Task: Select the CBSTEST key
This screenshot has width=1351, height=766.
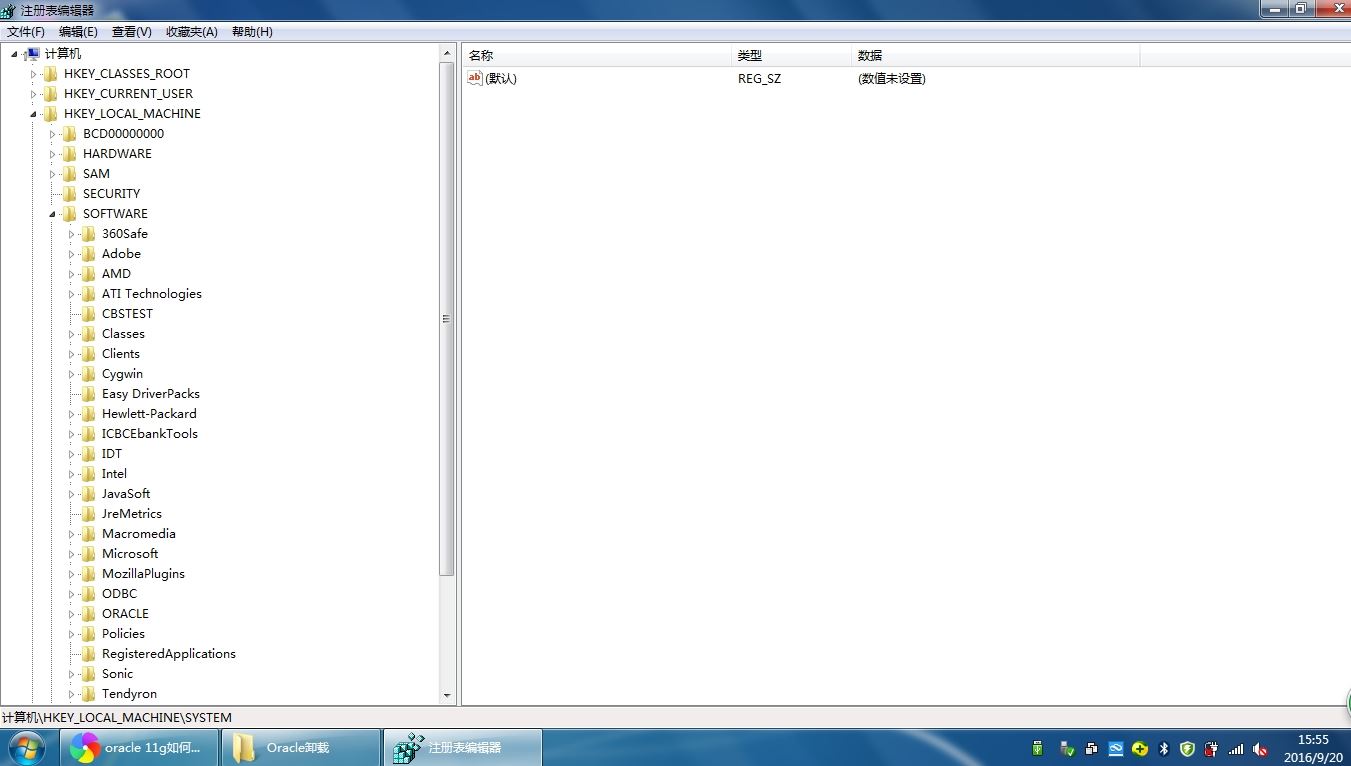Action: 127,314
